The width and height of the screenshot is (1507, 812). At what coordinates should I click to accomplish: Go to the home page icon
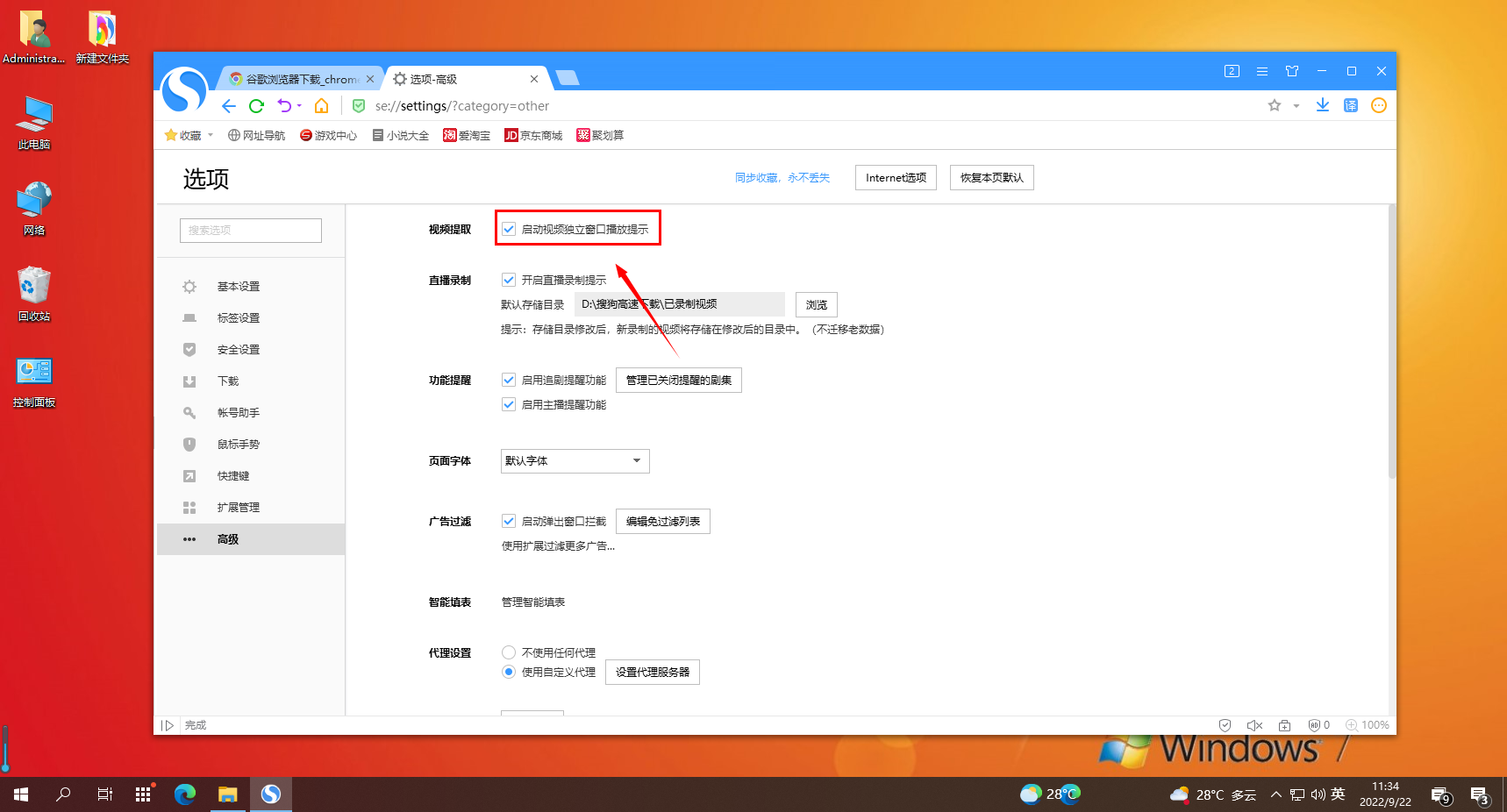(322, 106)
